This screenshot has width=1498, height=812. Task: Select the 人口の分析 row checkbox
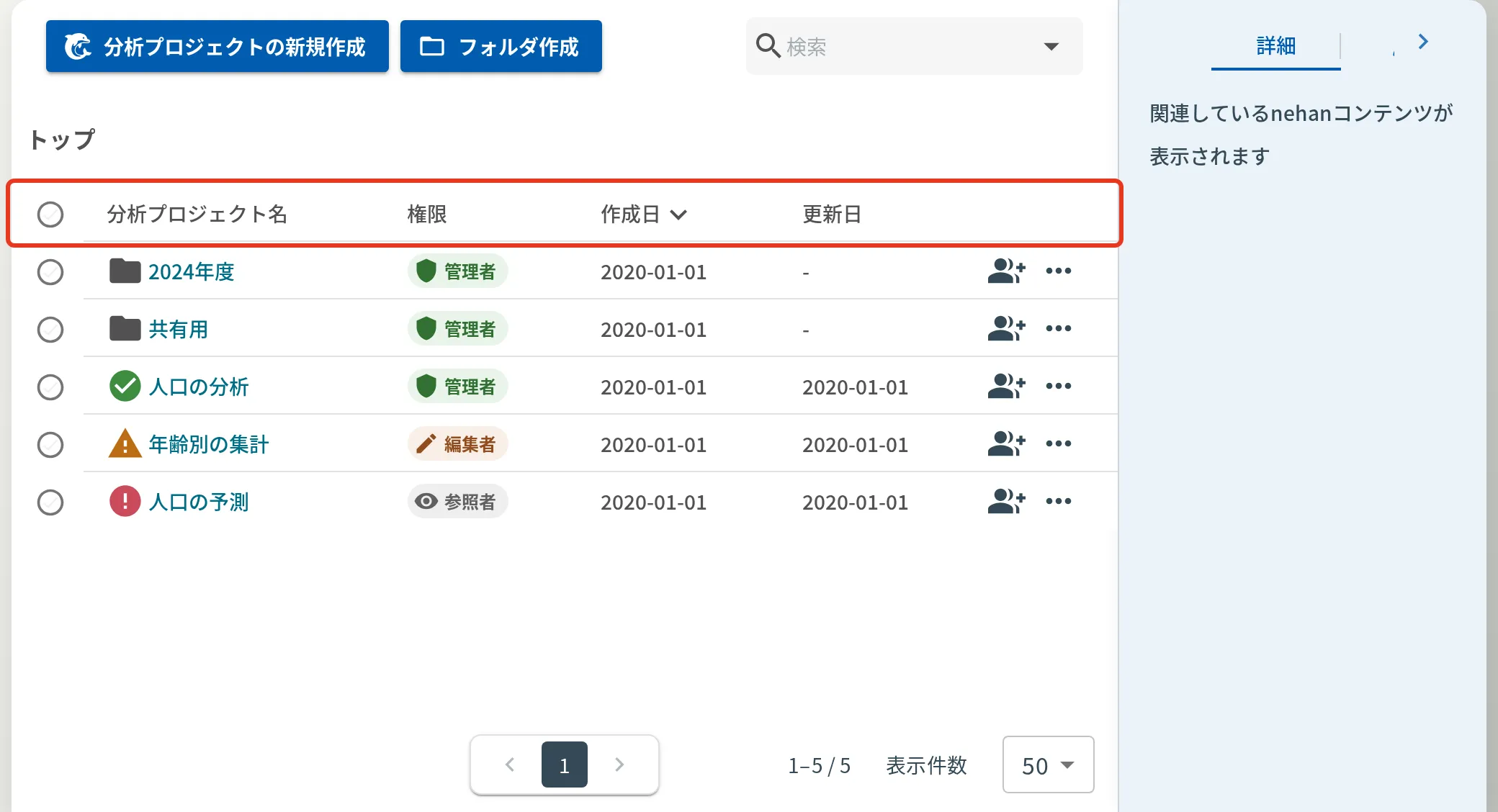tap(50, 387)
